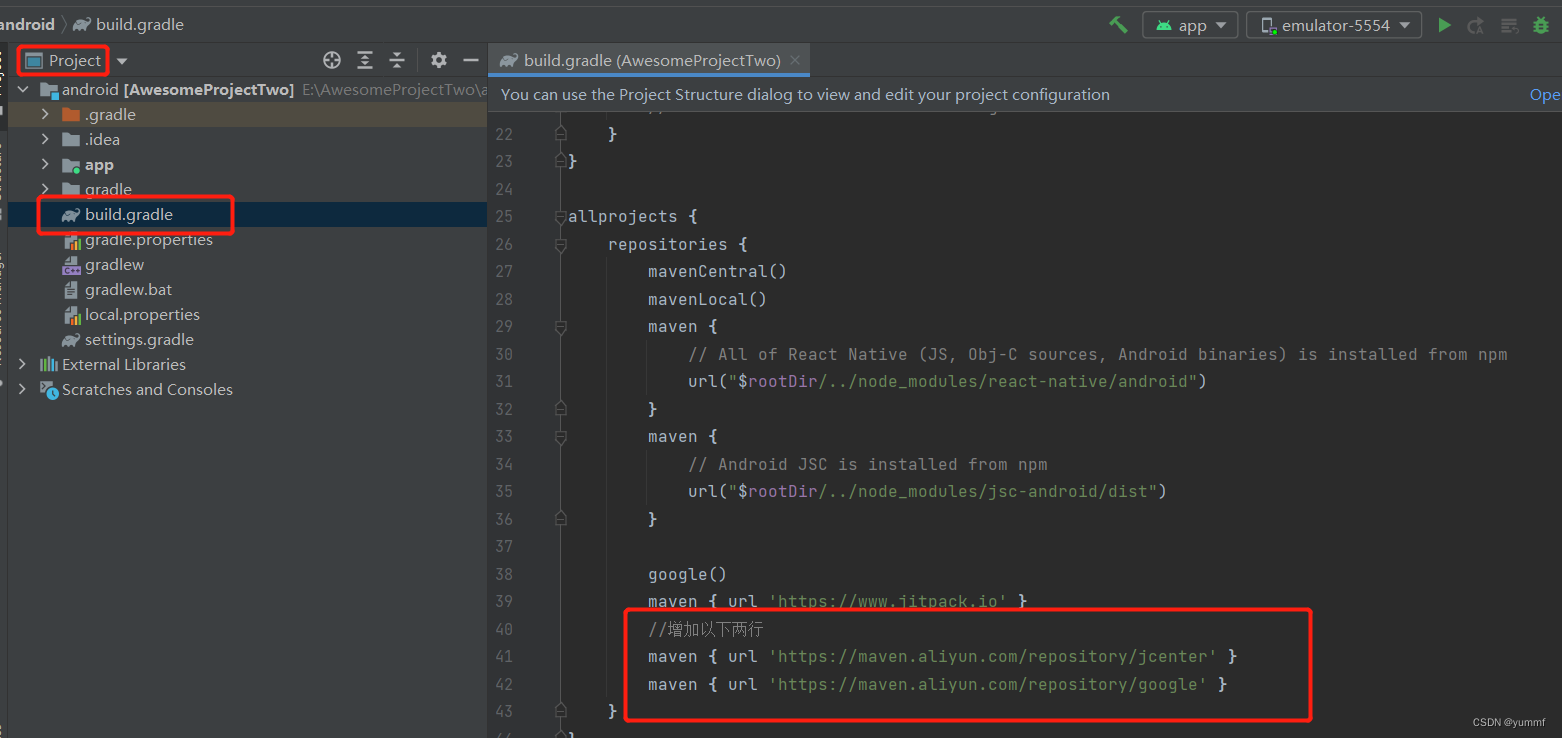Open the app run configuration dropdown
This screenshot has height=738, width=1562.
[x=1190, y=25]
